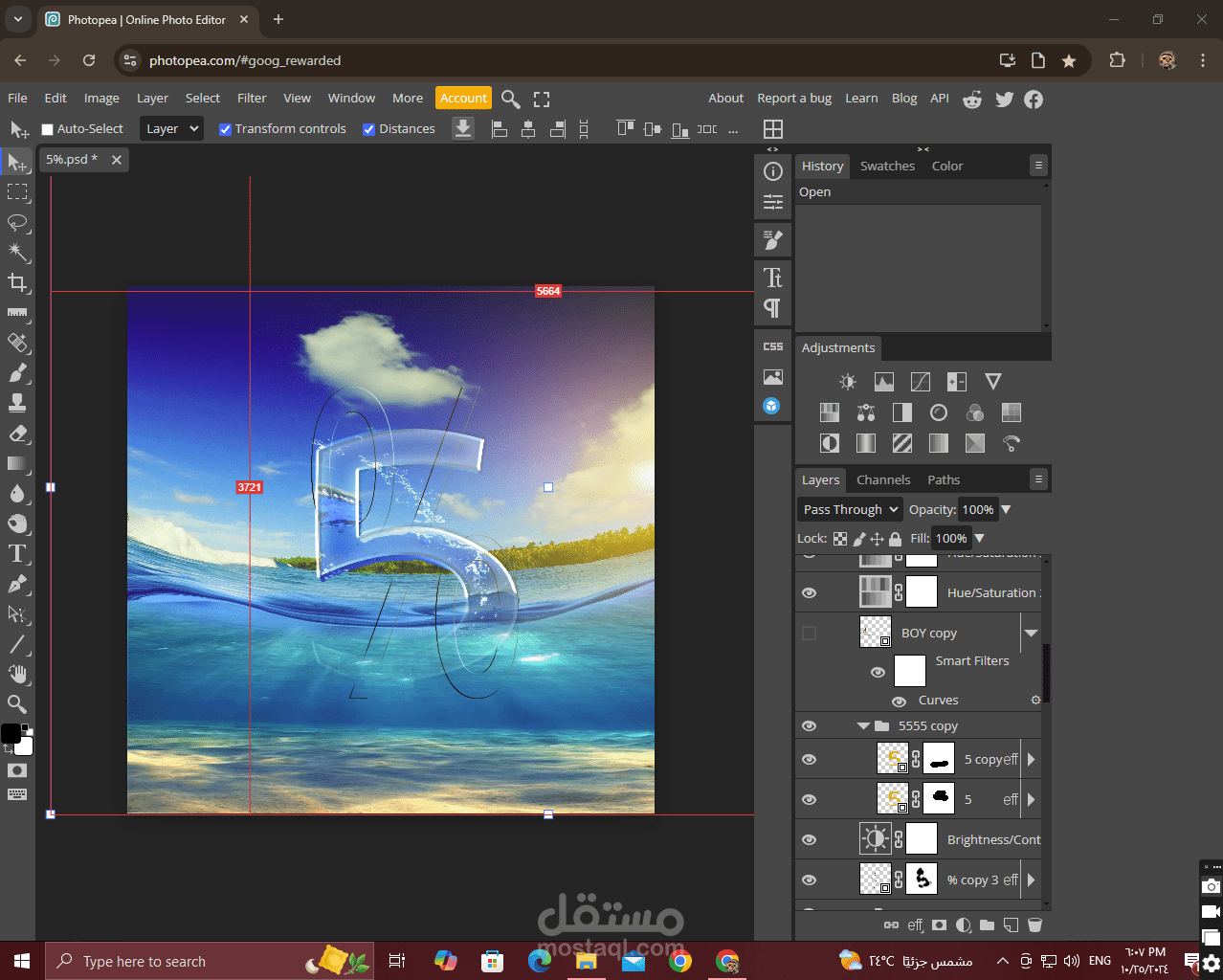Select the Crop tool
The height and width of the screenshot is (980, 1223).
(x=17, y=282)
